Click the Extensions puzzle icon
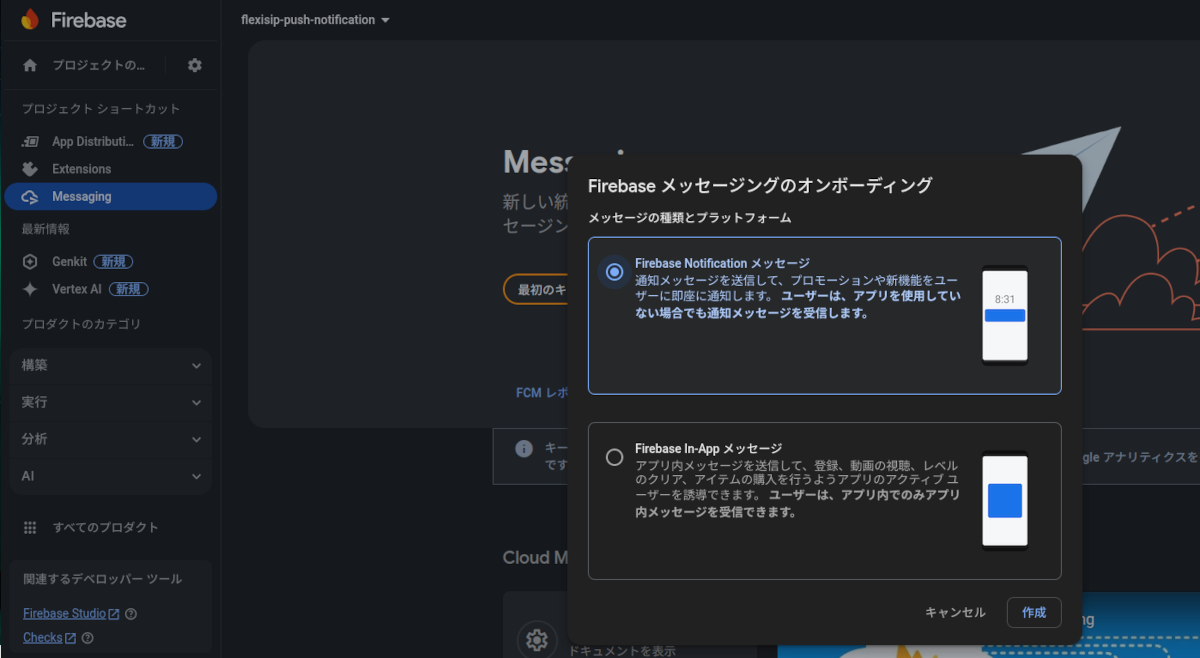Viewport: 1200px width, 658px height. (30, 169)
